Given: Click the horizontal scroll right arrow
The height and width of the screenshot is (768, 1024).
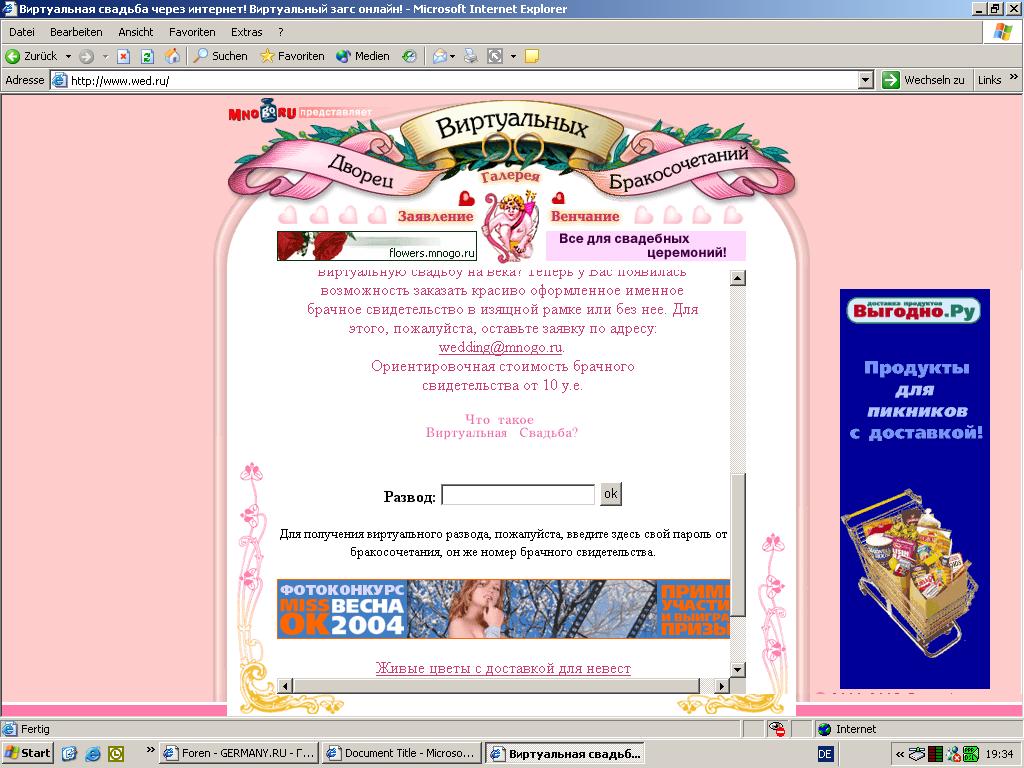Looking at the screenshot, I should (x=722, y=686).
